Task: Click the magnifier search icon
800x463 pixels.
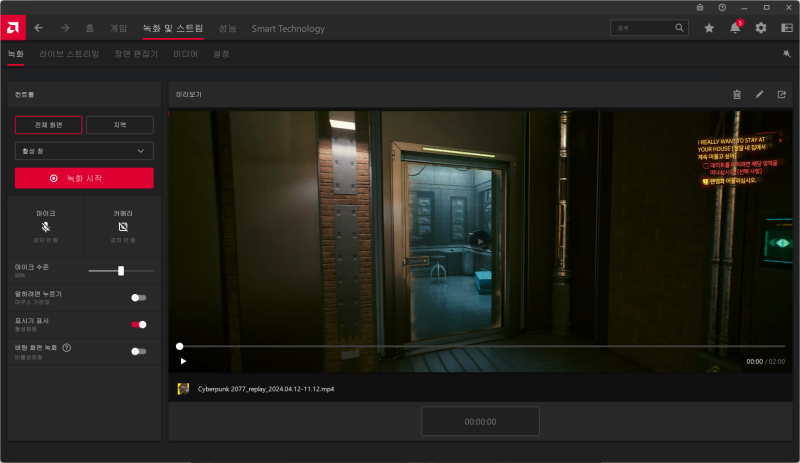Action: (x=679, y=28)
